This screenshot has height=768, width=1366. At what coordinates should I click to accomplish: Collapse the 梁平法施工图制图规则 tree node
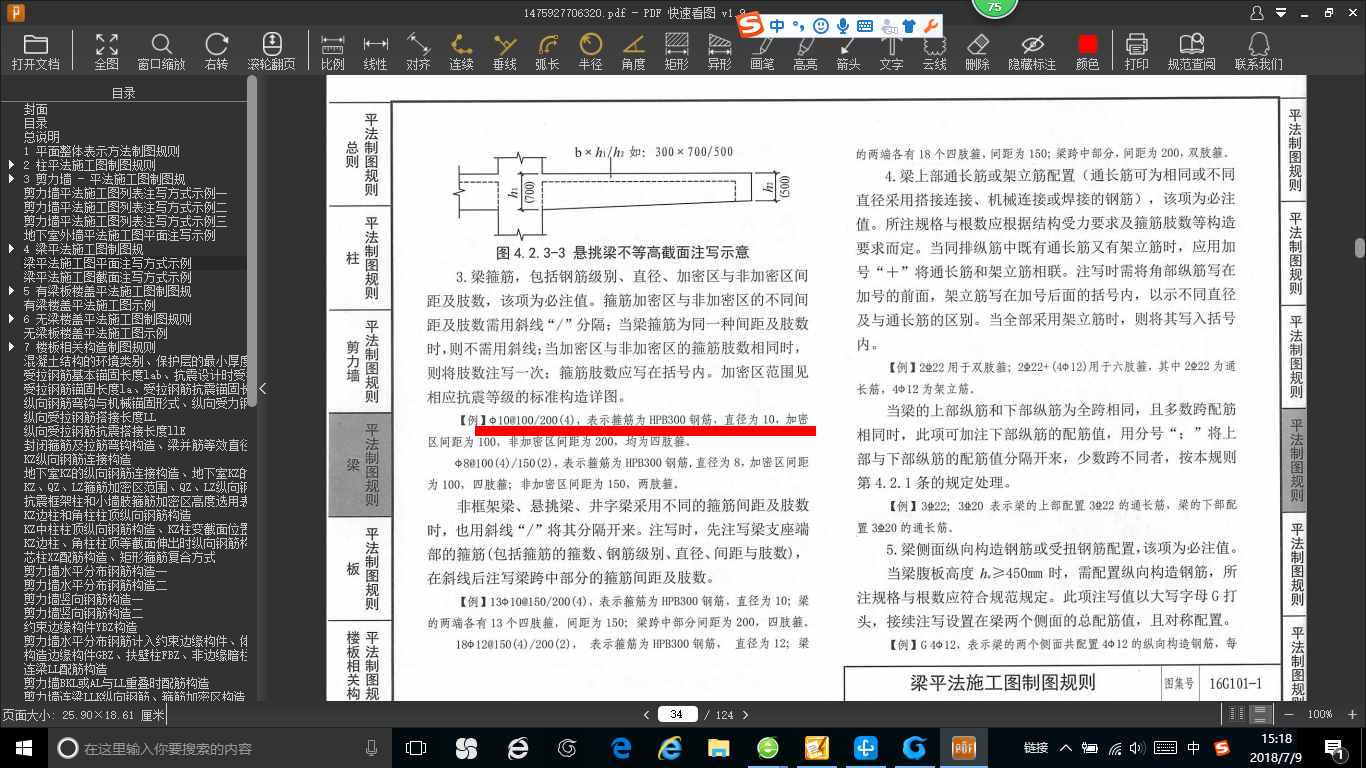tap(11, 249)
